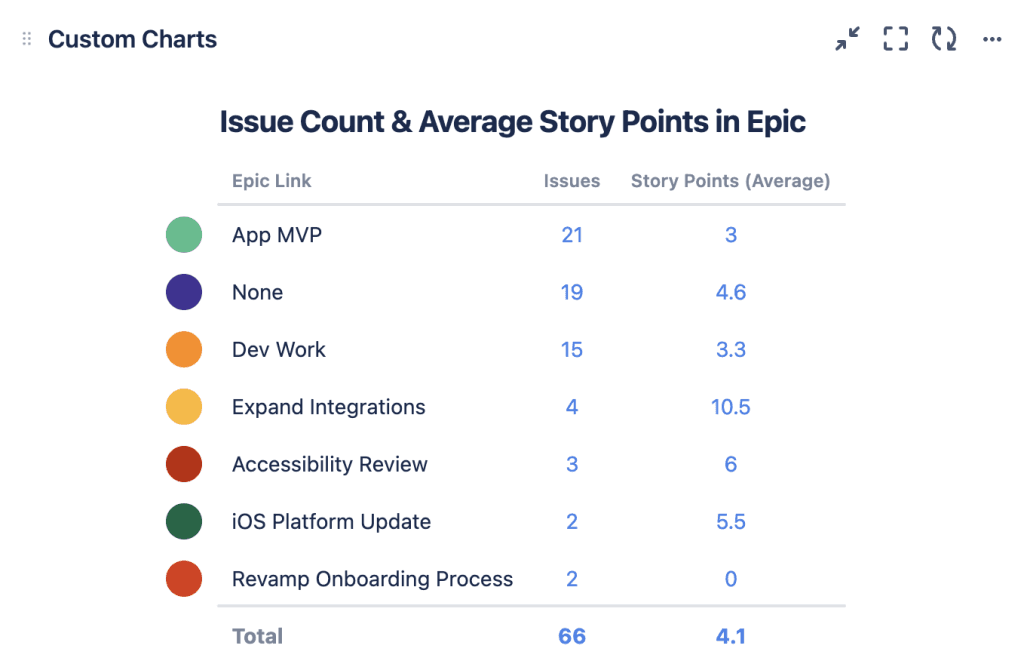The width and height of the screenshot is (1024, 670).
Task: Click the dark green iOS Platform dot
Action: (184, 522)
